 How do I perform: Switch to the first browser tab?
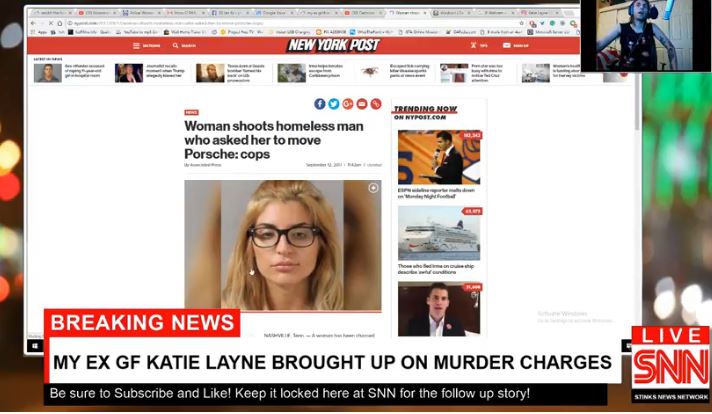pos(52,13)
